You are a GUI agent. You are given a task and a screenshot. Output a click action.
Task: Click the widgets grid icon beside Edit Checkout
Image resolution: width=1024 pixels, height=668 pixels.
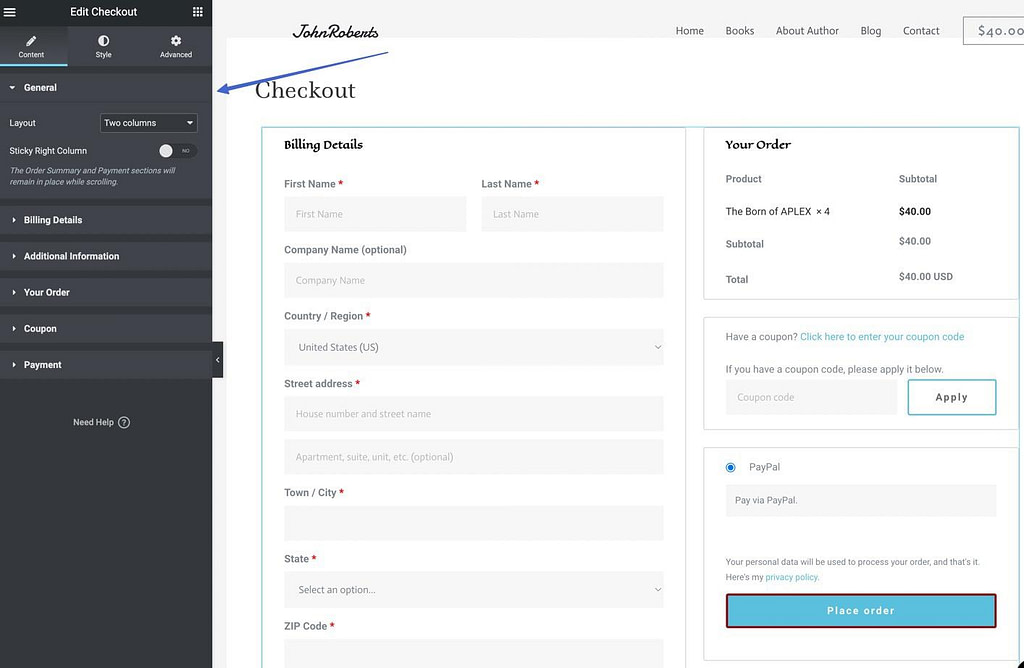198,11
